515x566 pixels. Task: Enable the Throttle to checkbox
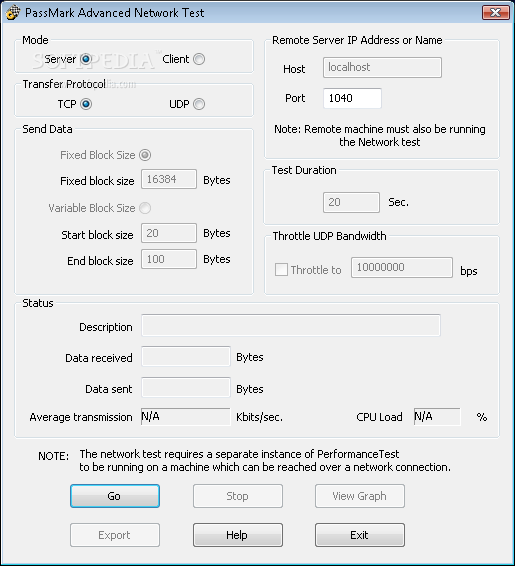point(281,270)
